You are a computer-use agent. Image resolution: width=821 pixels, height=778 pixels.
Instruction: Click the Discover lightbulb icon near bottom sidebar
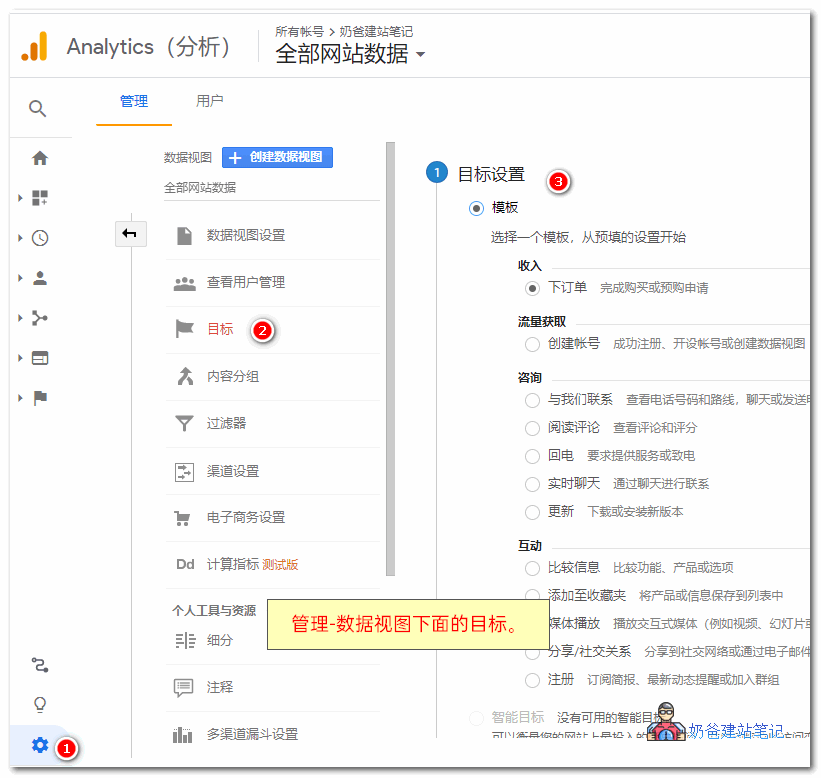(x=40, y=705)
